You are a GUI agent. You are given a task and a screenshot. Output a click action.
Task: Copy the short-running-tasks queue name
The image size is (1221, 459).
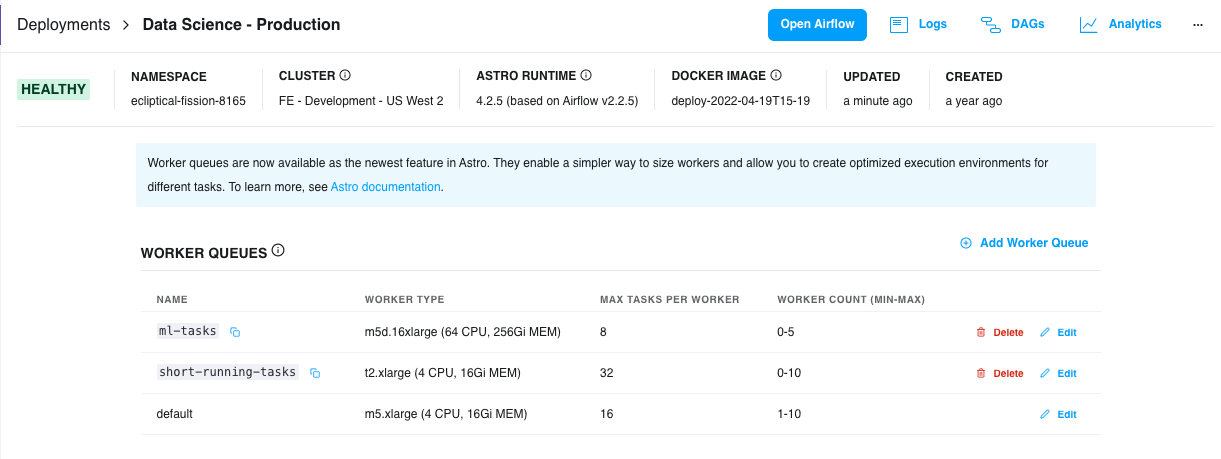pos(315,373)
